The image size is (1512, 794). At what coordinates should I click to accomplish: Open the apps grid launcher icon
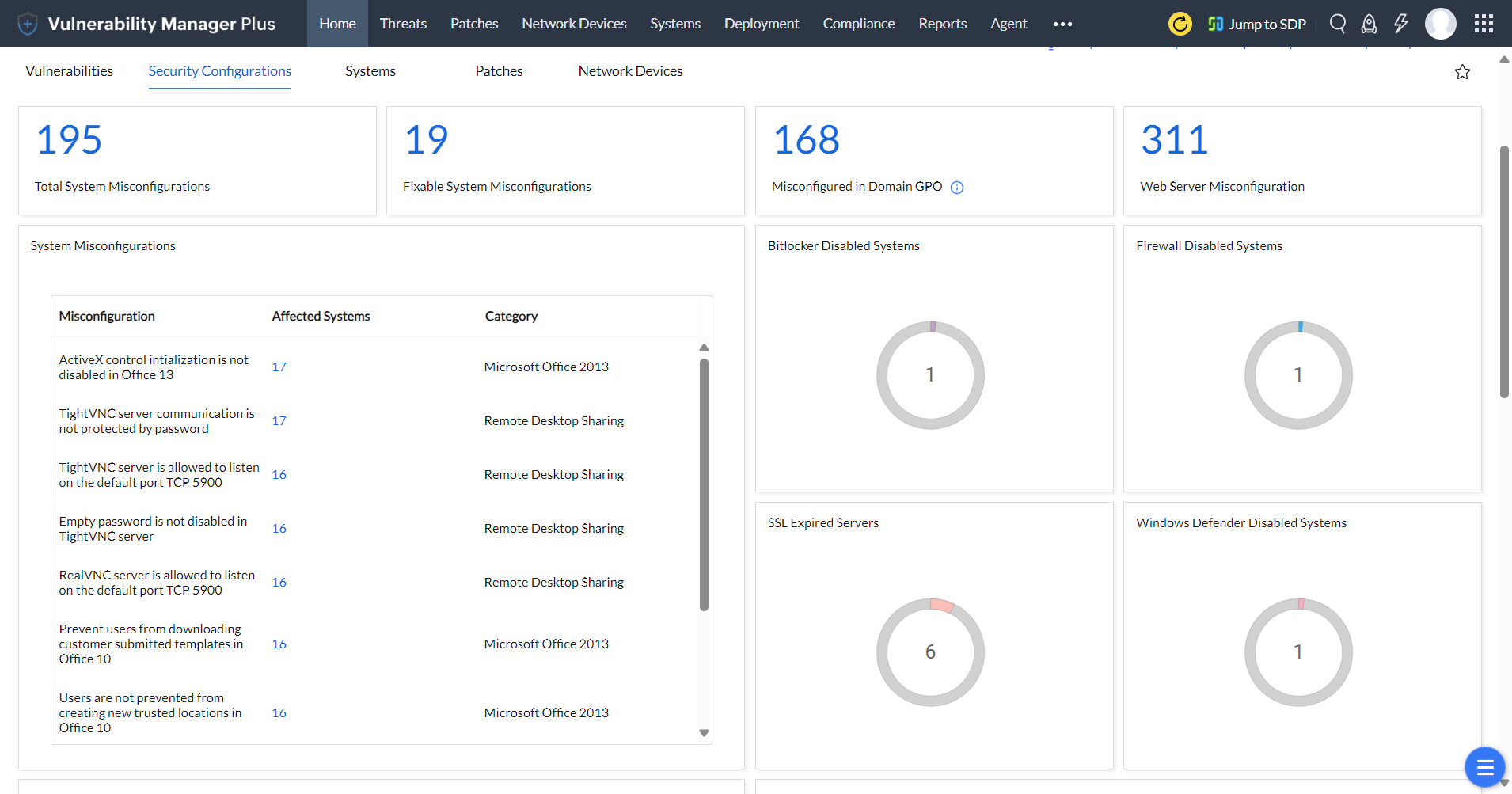click(x=1484, y=24)
